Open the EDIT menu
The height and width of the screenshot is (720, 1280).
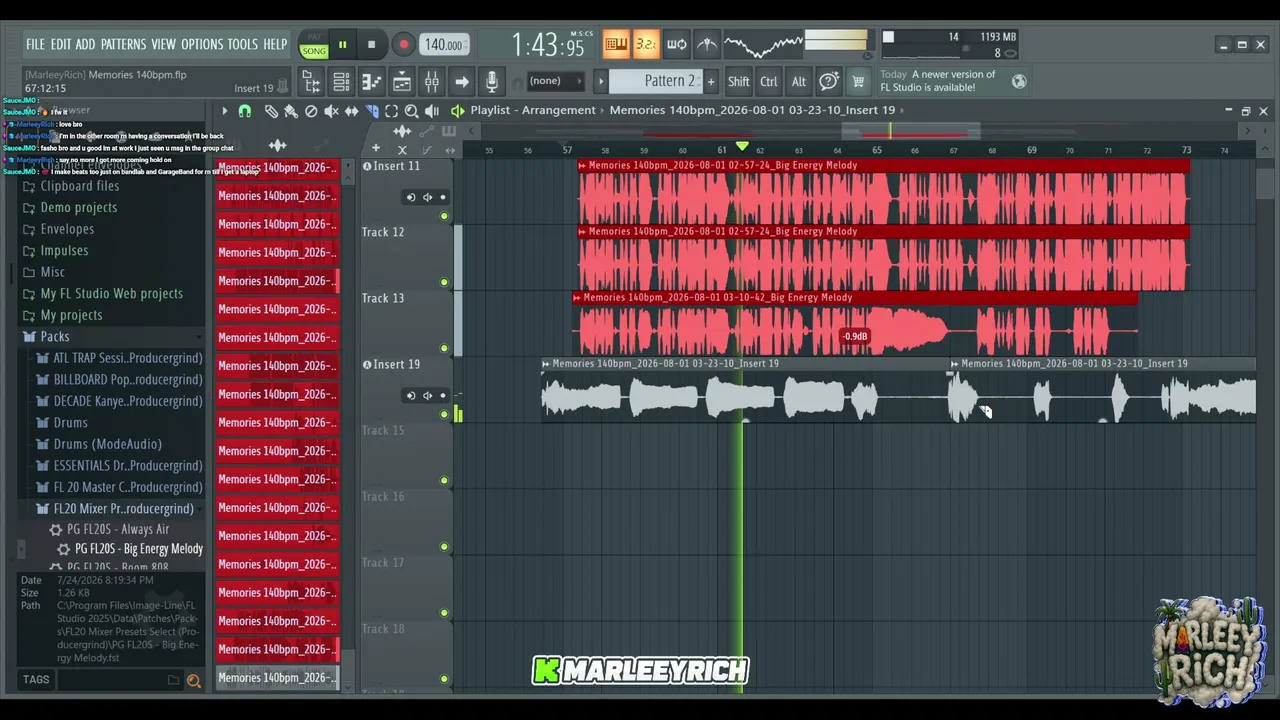point(61,45)
